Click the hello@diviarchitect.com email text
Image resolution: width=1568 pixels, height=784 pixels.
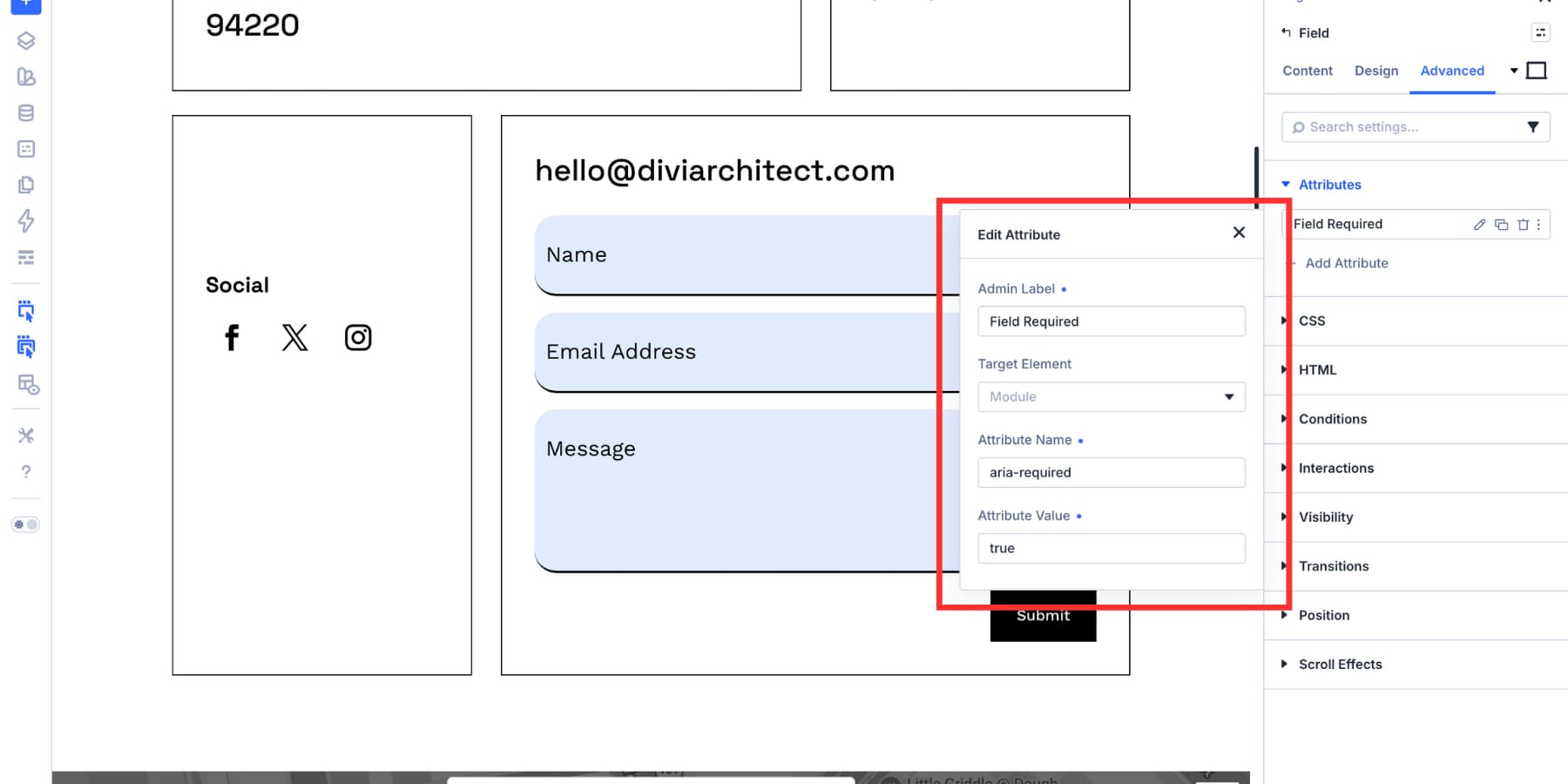coord(714,171)
